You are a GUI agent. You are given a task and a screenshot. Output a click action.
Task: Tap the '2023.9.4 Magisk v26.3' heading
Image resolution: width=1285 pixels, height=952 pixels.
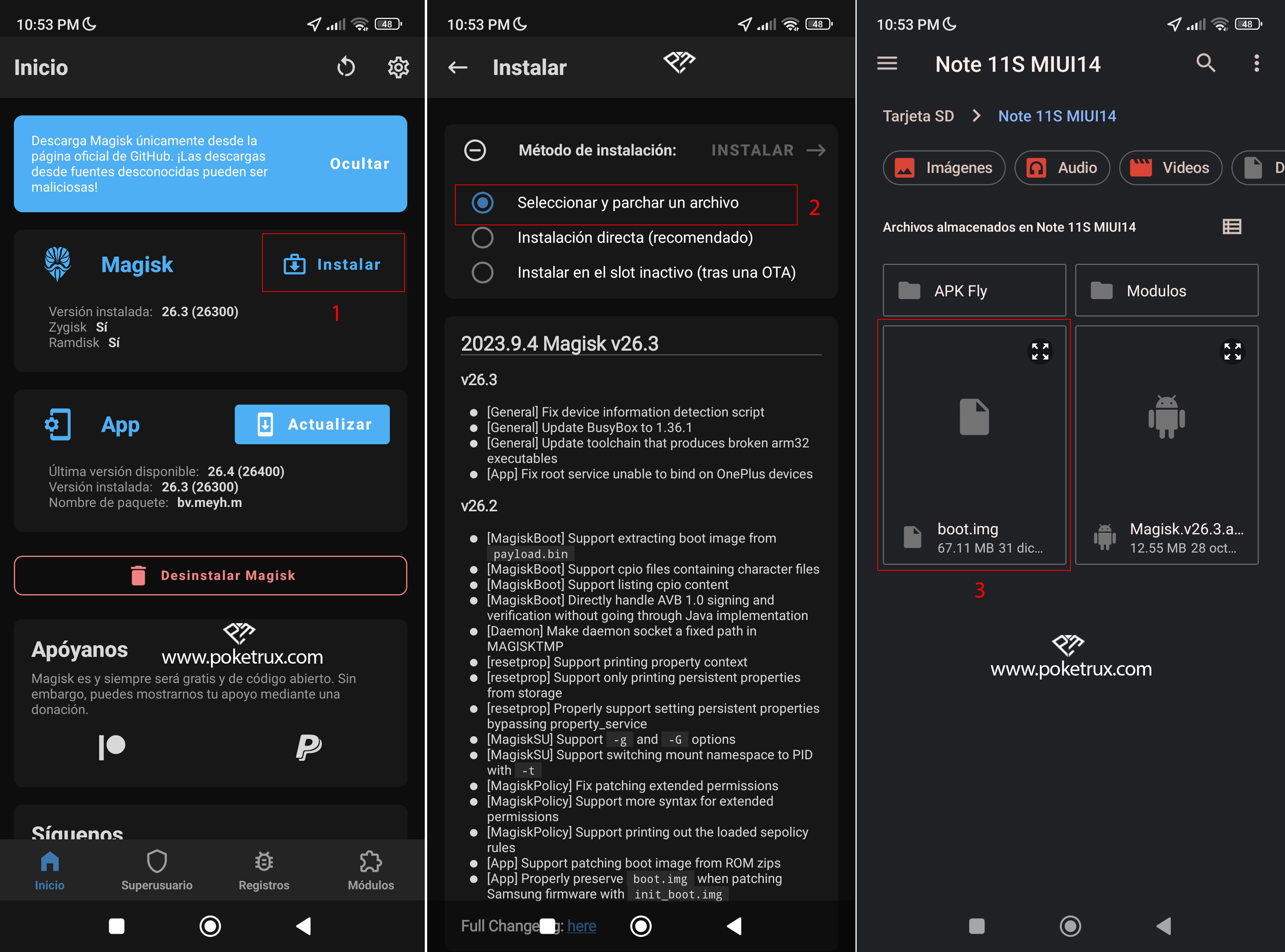pyautogui.click(x=560, y=344)
